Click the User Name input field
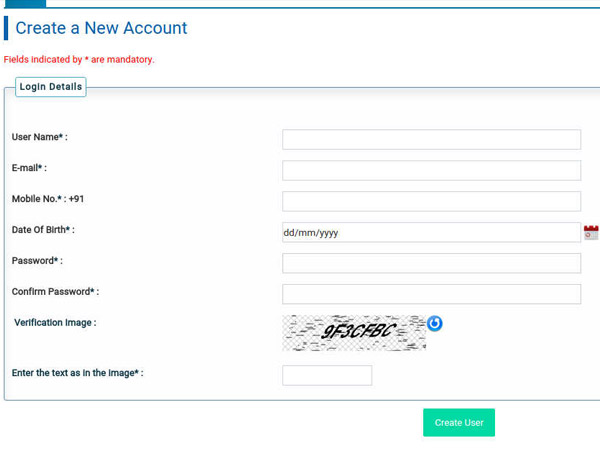 pyautogui.click(x=431, y=139)
